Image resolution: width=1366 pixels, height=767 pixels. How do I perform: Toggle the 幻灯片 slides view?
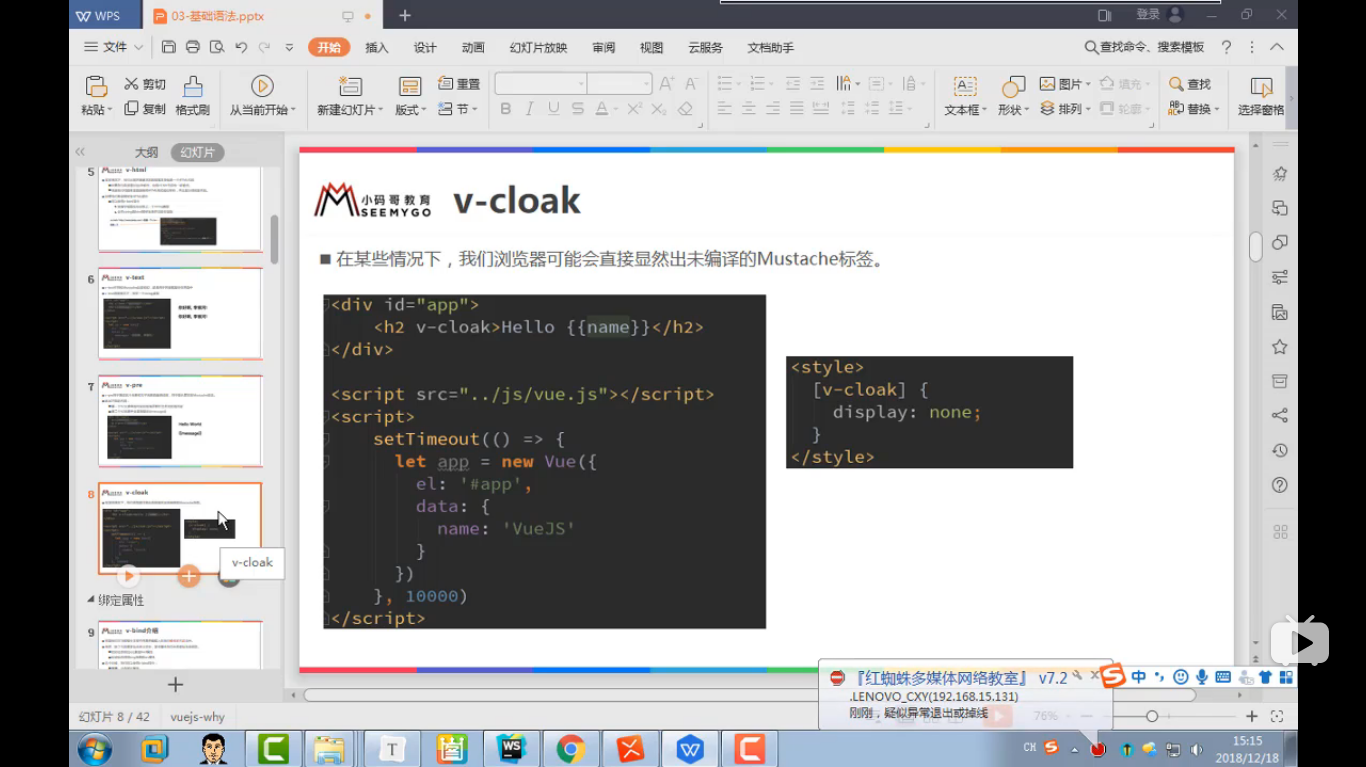tap(196, 152)
